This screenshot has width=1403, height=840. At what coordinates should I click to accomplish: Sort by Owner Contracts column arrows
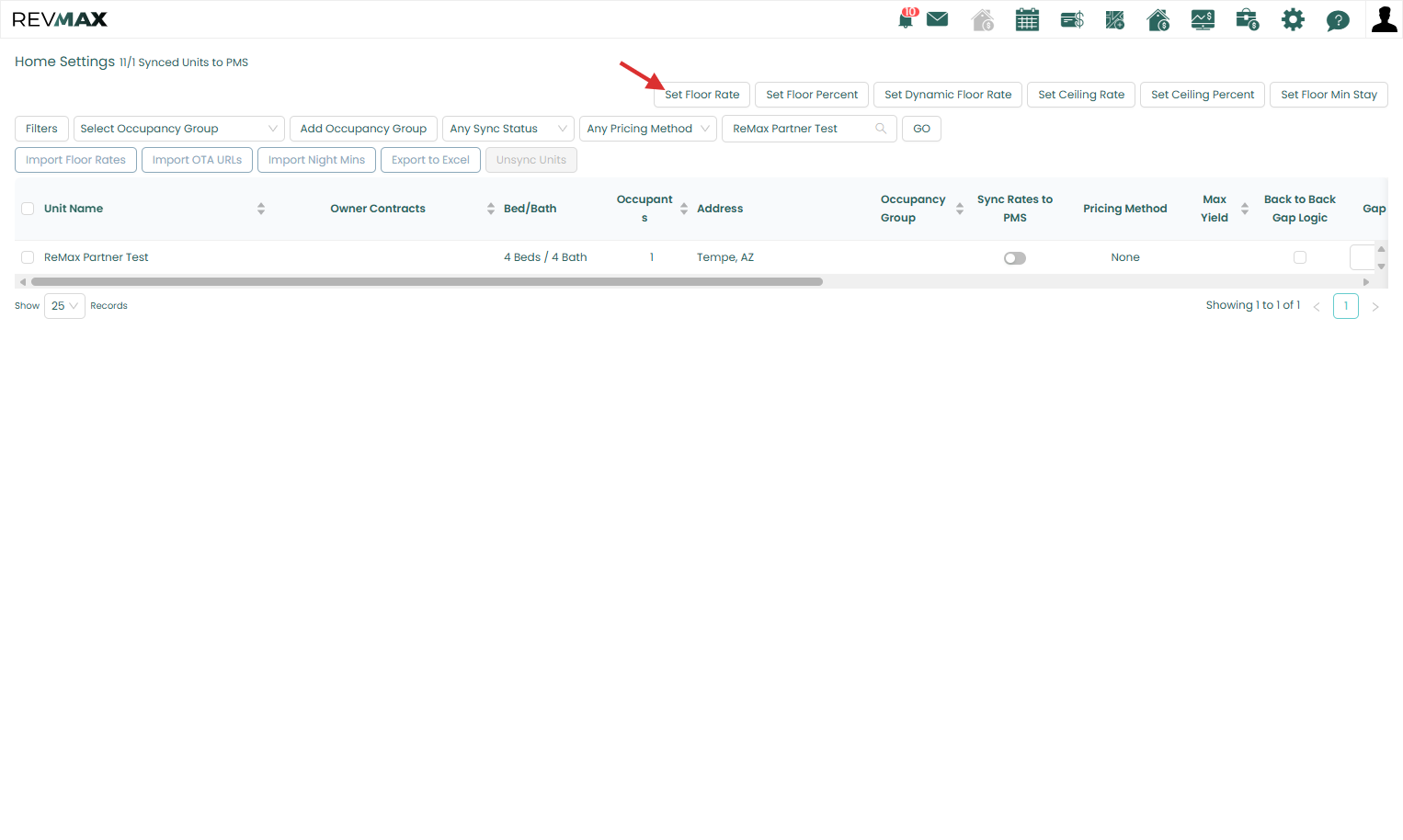pos(491,209)
